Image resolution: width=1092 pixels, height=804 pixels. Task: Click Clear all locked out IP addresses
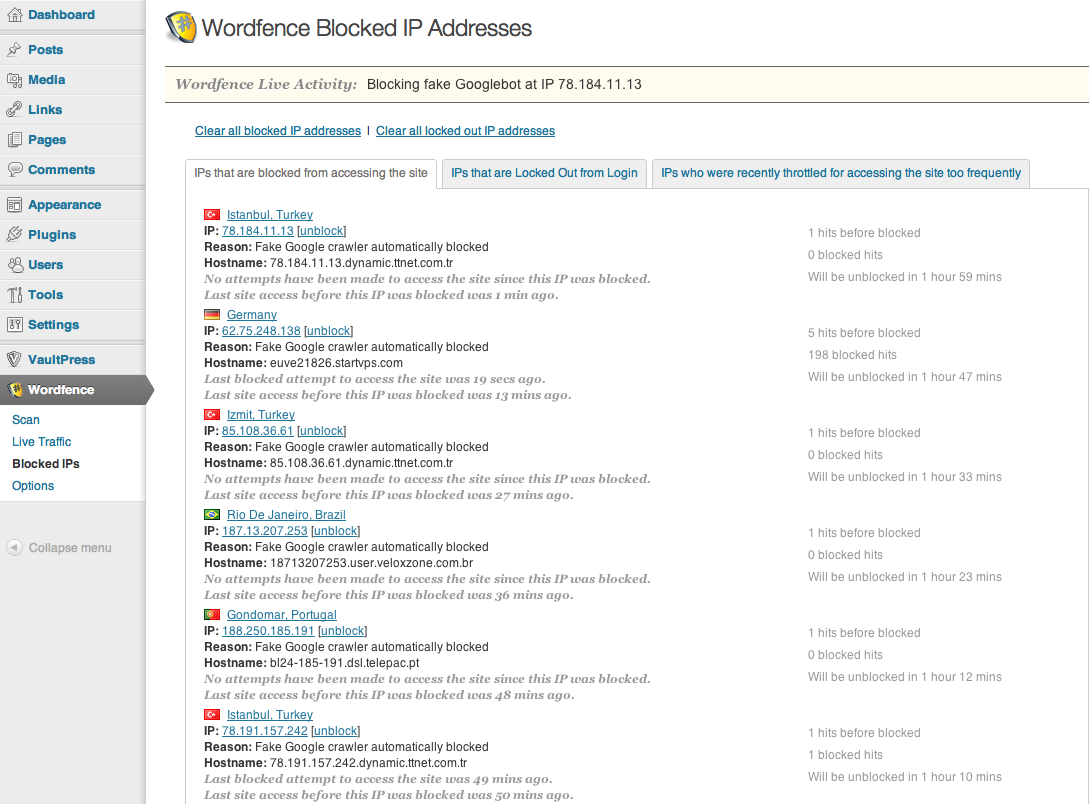tap(465, 131)
